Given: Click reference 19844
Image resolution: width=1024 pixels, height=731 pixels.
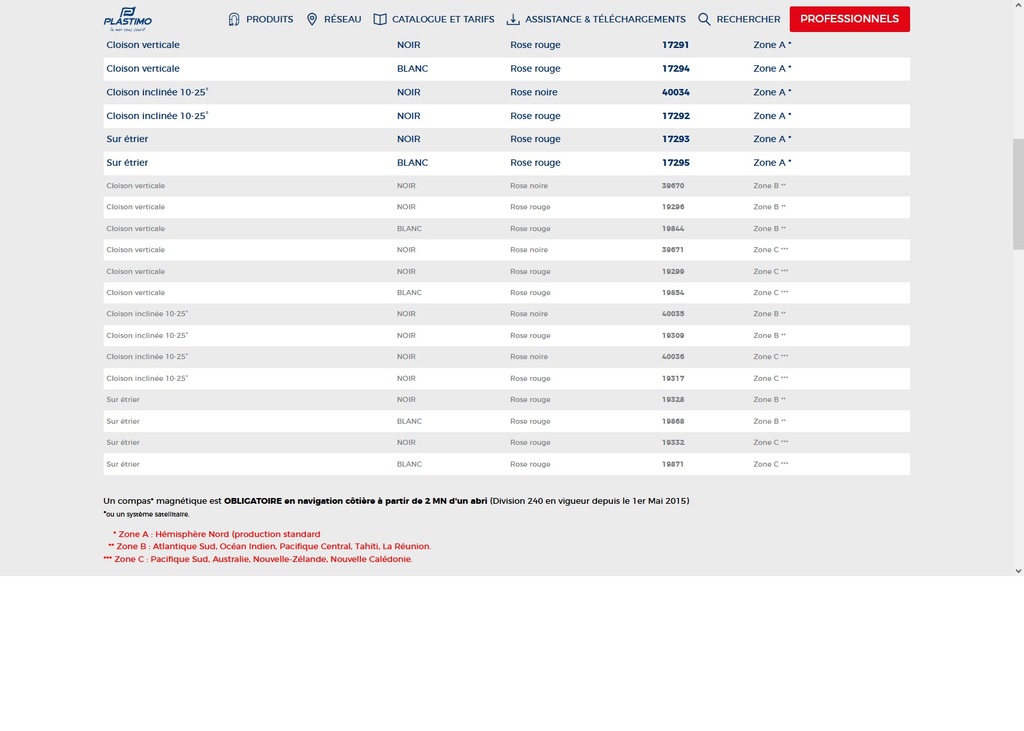Looking at the screenshot, I should pos(673,229).
